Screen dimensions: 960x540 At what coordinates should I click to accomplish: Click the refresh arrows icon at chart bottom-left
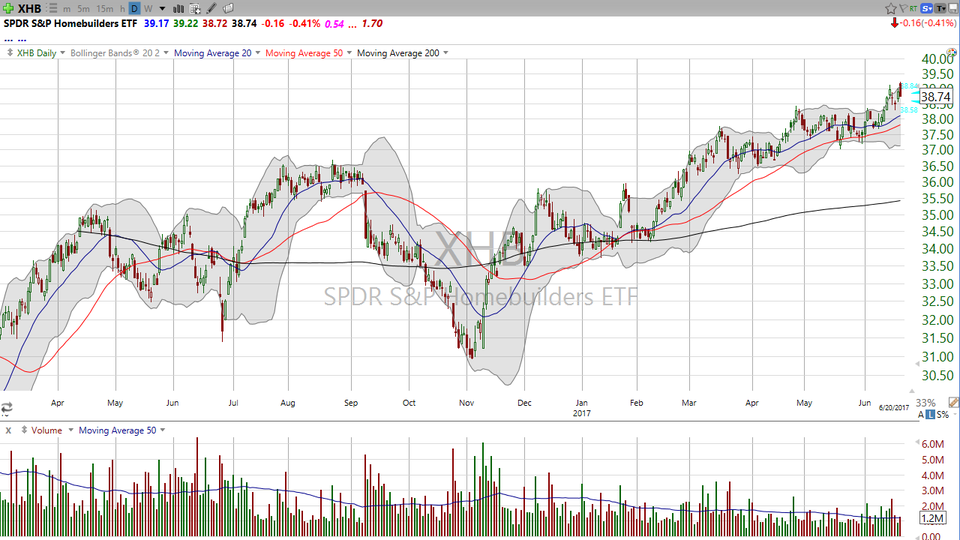[7, 408]
